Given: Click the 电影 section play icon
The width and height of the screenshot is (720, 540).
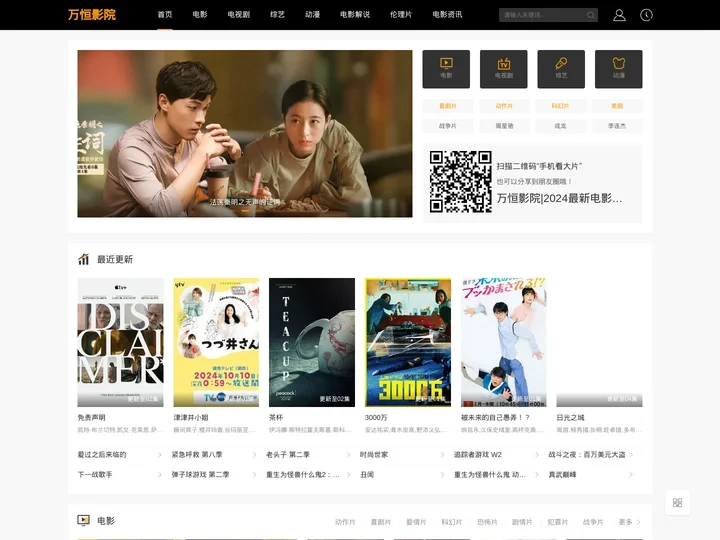Looking at the screenshot, I should tap(83, 520).
